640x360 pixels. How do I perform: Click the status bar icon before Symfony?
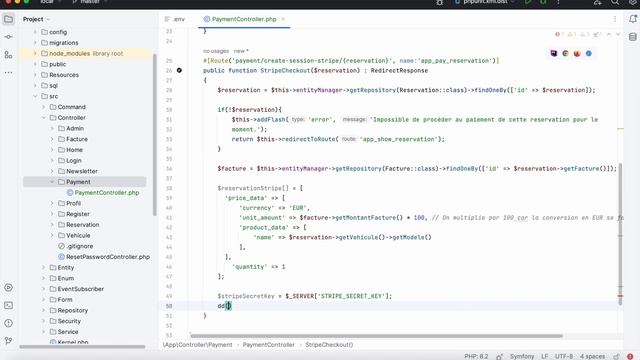click(500, 357)
